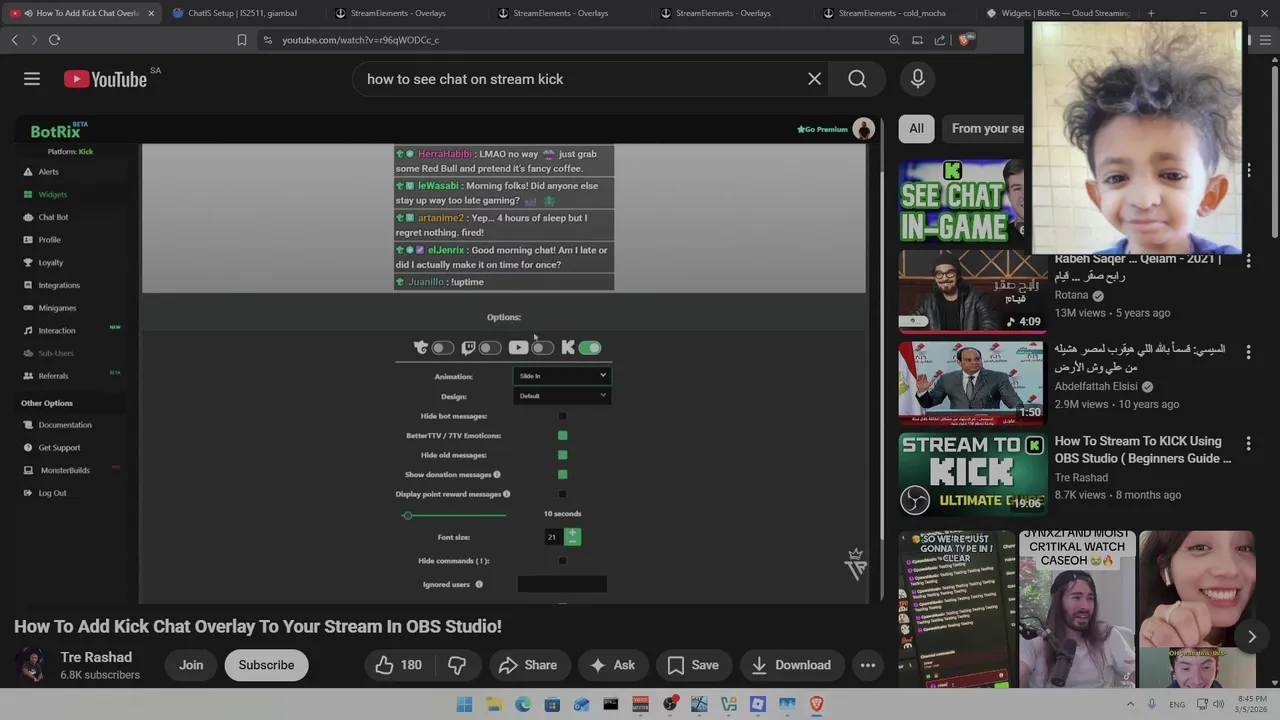Open Microsoft Edge from the taskbar
The height and width of the screenshot is (720, 1280).
click(x=523, y=704)
